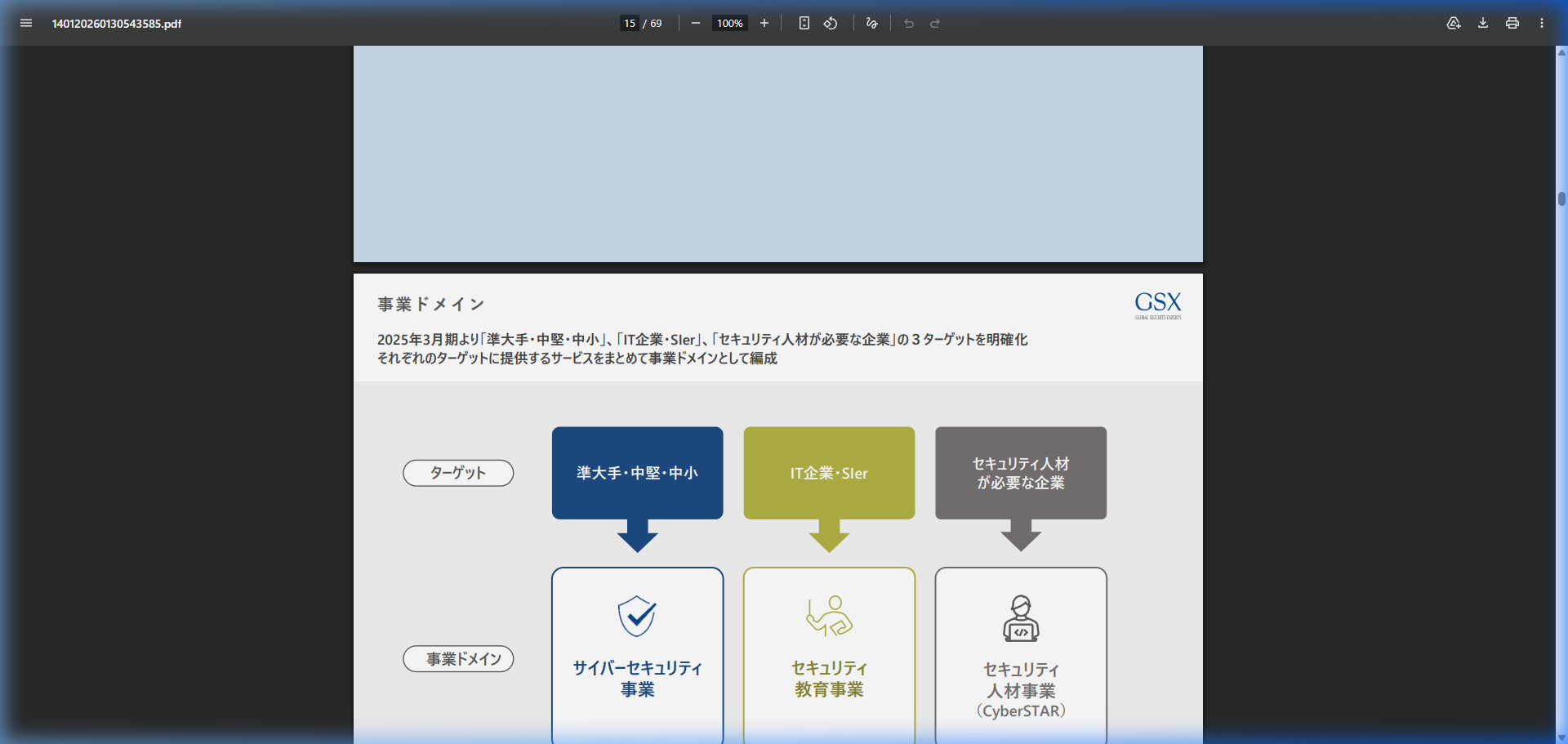Select the 100% zoom level field
Image resolution: width=1568 pixels, height=744 pixels.
729,23
